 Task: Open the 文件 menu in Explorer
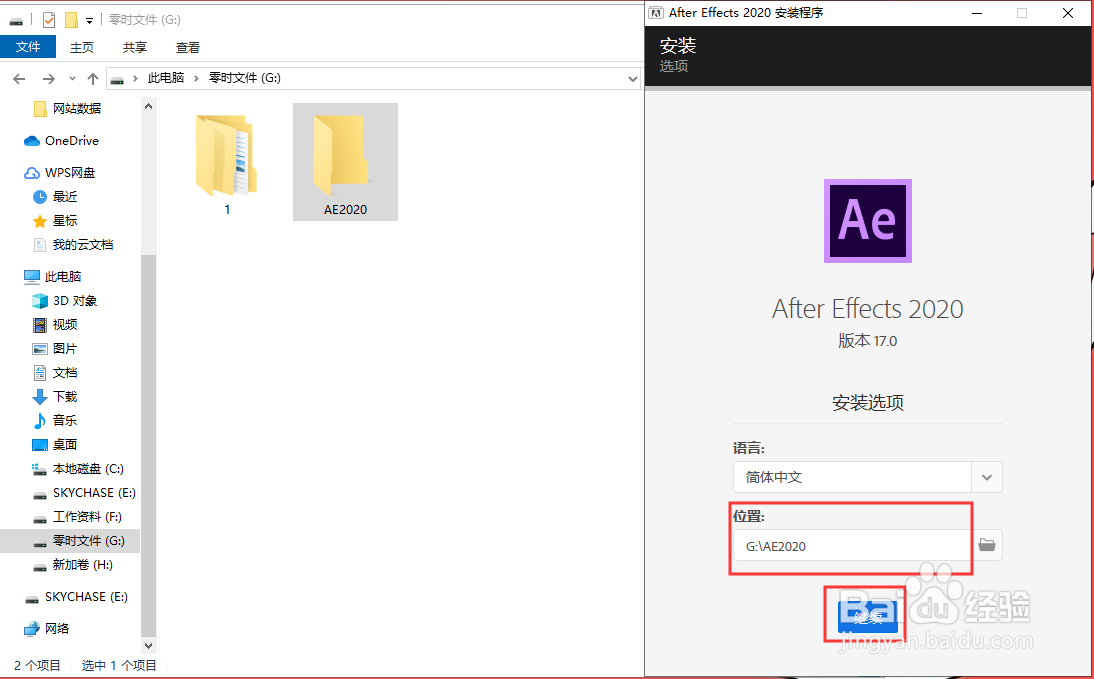pos(28,46)
